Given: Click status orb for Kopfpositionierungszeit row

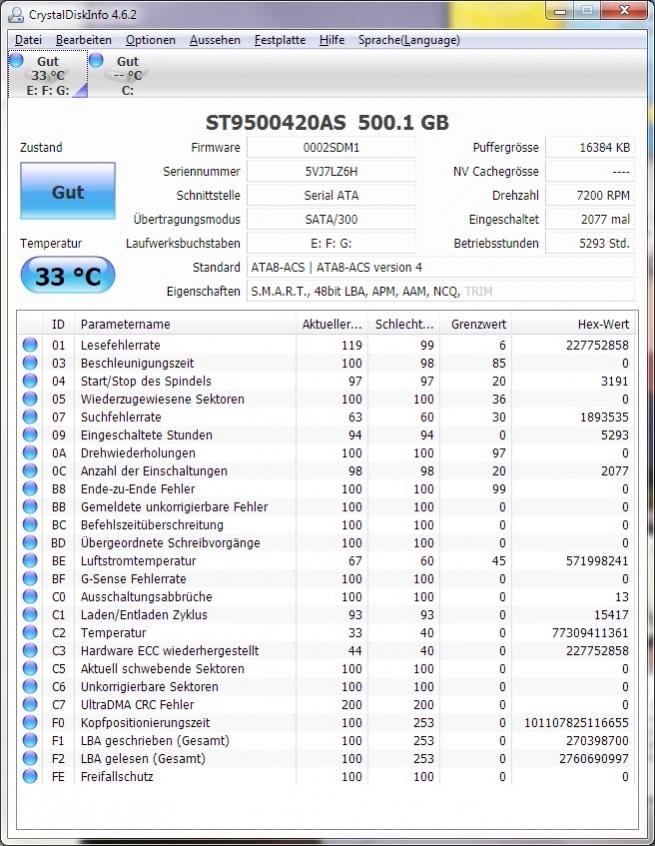Looking at the screenshot, I should (x=30, y=722).
